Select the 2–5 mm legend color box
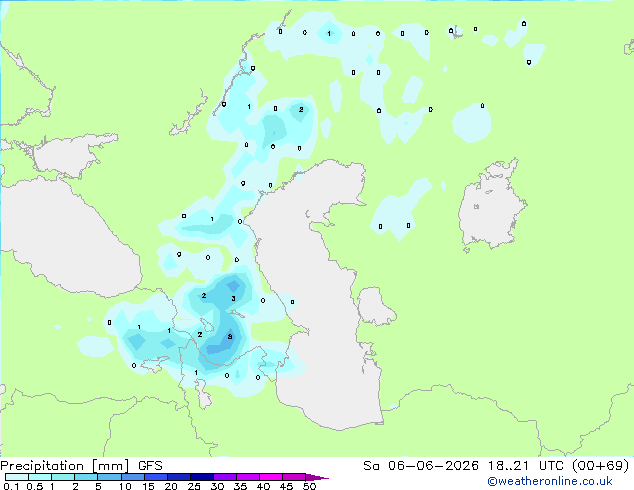The height and width of the screenshot is (490, 634). (86, 477)
